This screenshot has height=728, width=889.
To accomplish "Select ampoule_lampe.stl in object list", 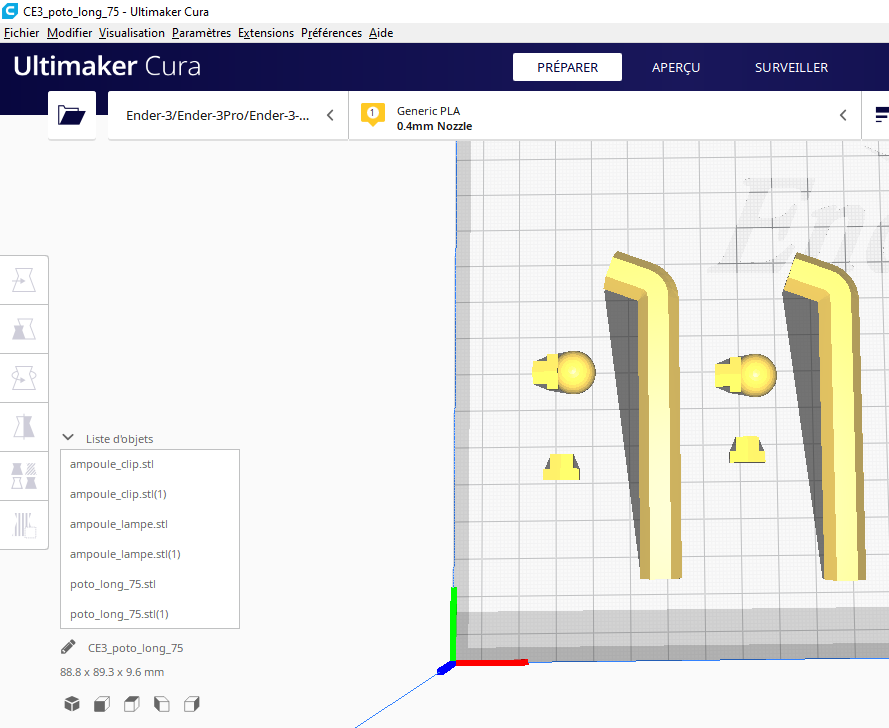I will 150,524.
